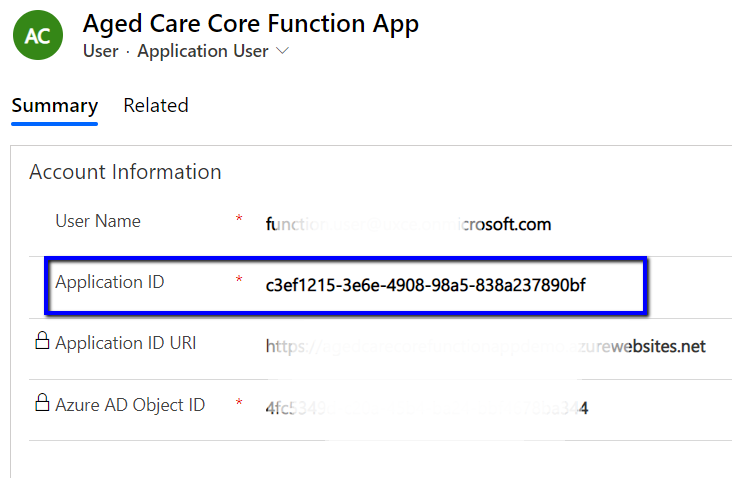Click the Application ID URI value field
The width and height of the screenshot is (732, 478).
tap(485, 347)
